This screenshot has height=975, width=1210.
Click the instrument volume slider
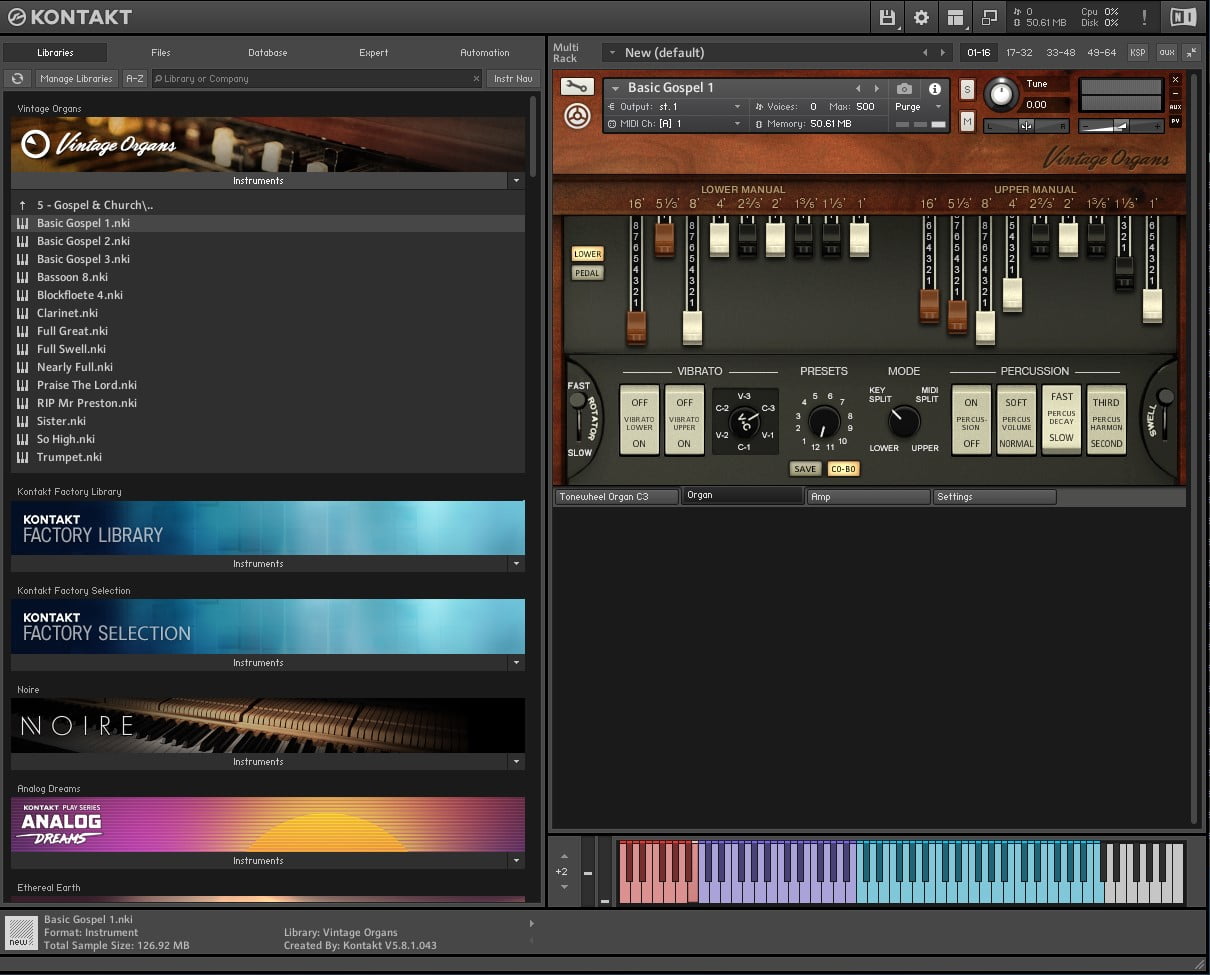[x=1122, y=126]
